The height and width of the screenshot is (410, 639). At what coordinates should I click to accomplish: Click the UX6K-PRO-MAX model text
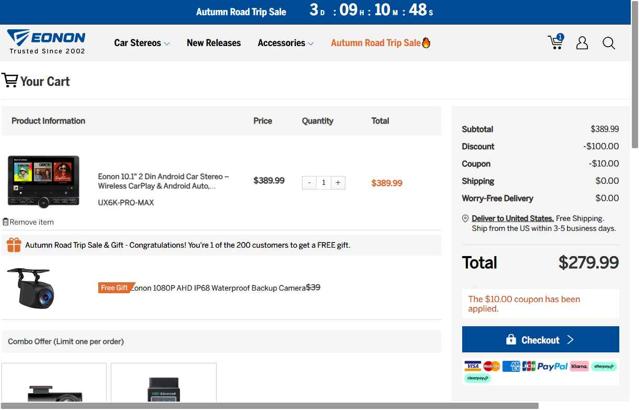coord(126,203)
